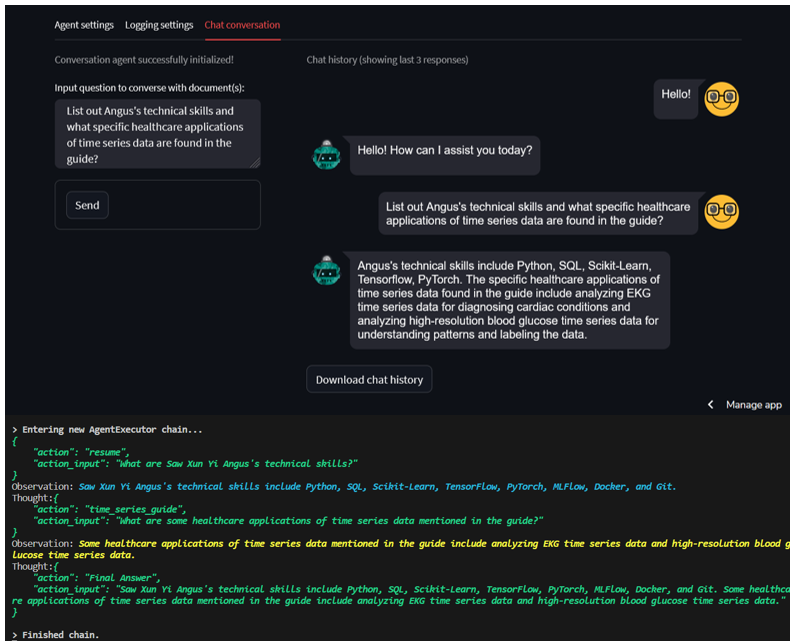Click the chevron arrow left of Manage app

coord(711,405)
